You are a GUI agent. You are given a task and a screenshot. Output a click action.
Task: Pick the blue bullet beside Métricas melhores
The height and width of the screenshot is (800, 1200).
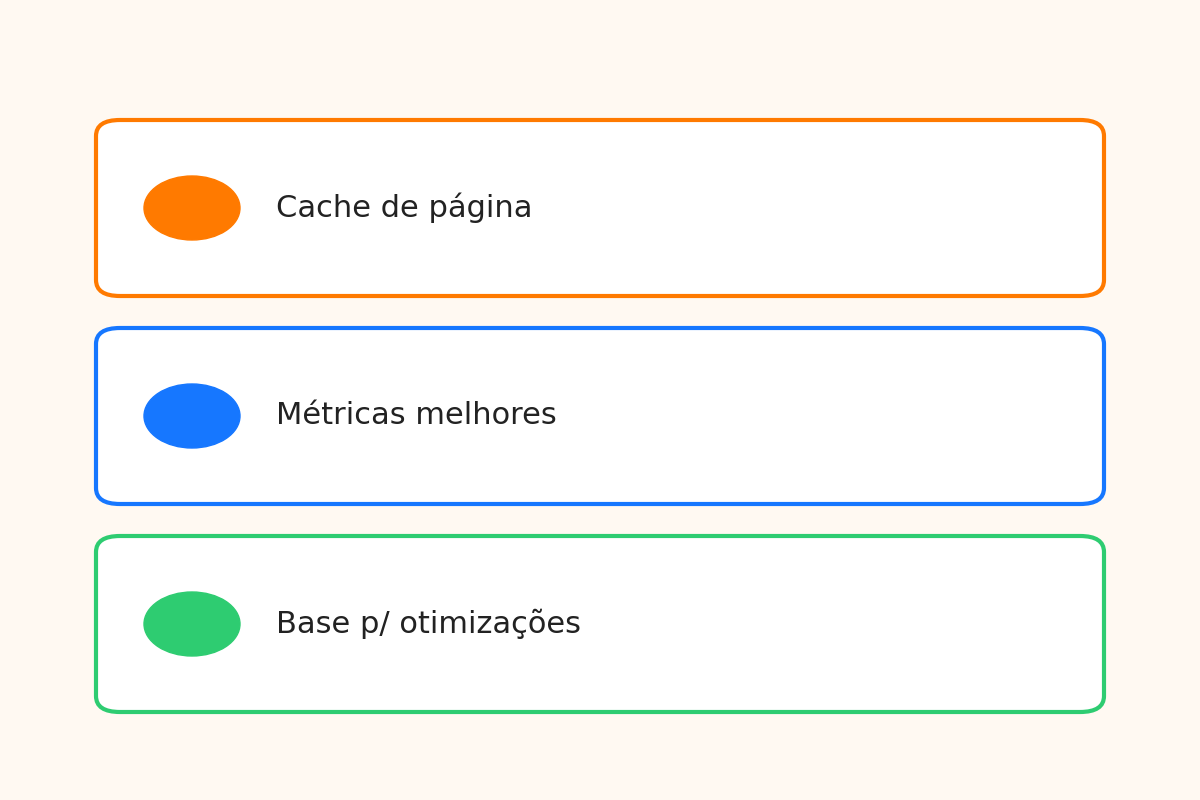192,416
